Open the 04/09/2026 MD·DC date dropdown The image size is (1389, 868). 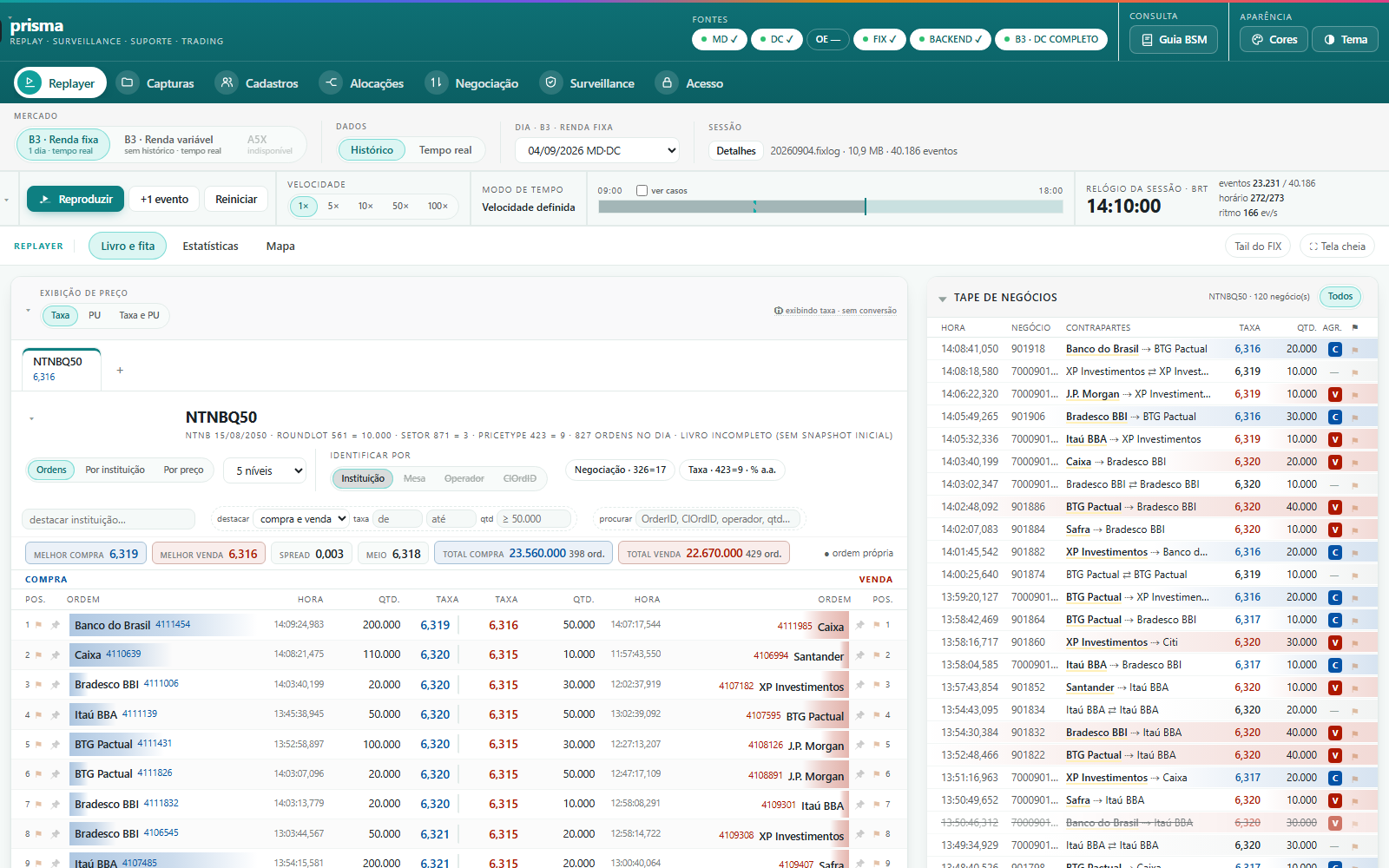pos(598,150)
